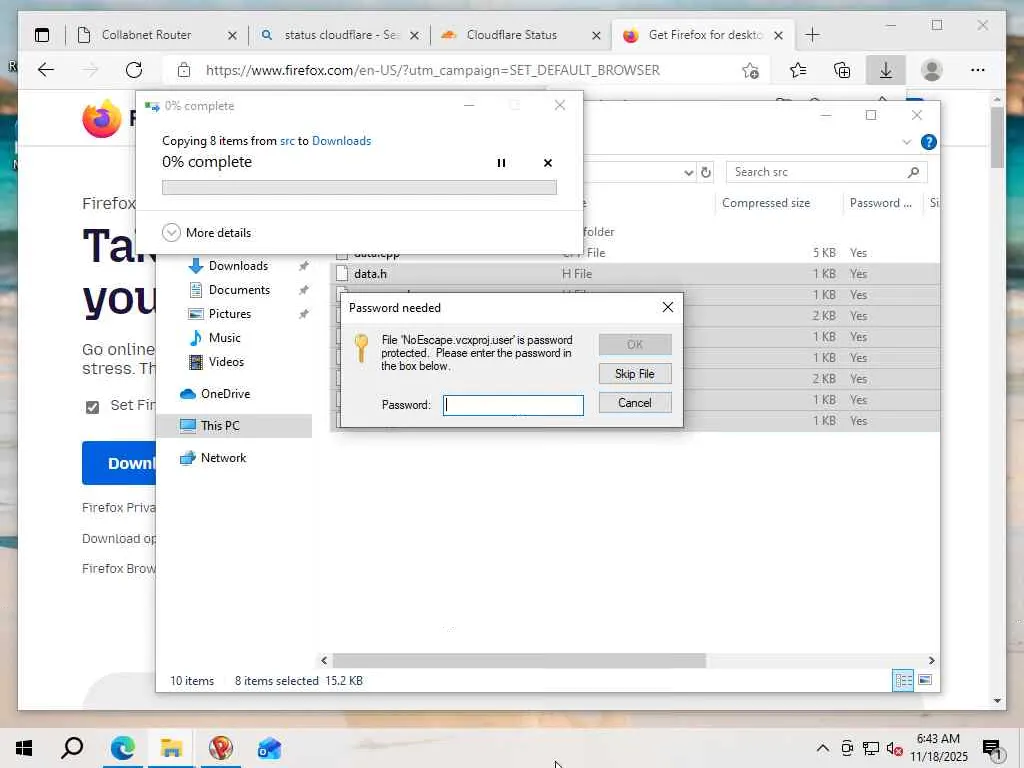Select Network in navigation pane
This screenshot has width=1024, height=768.
coord(223,458)
